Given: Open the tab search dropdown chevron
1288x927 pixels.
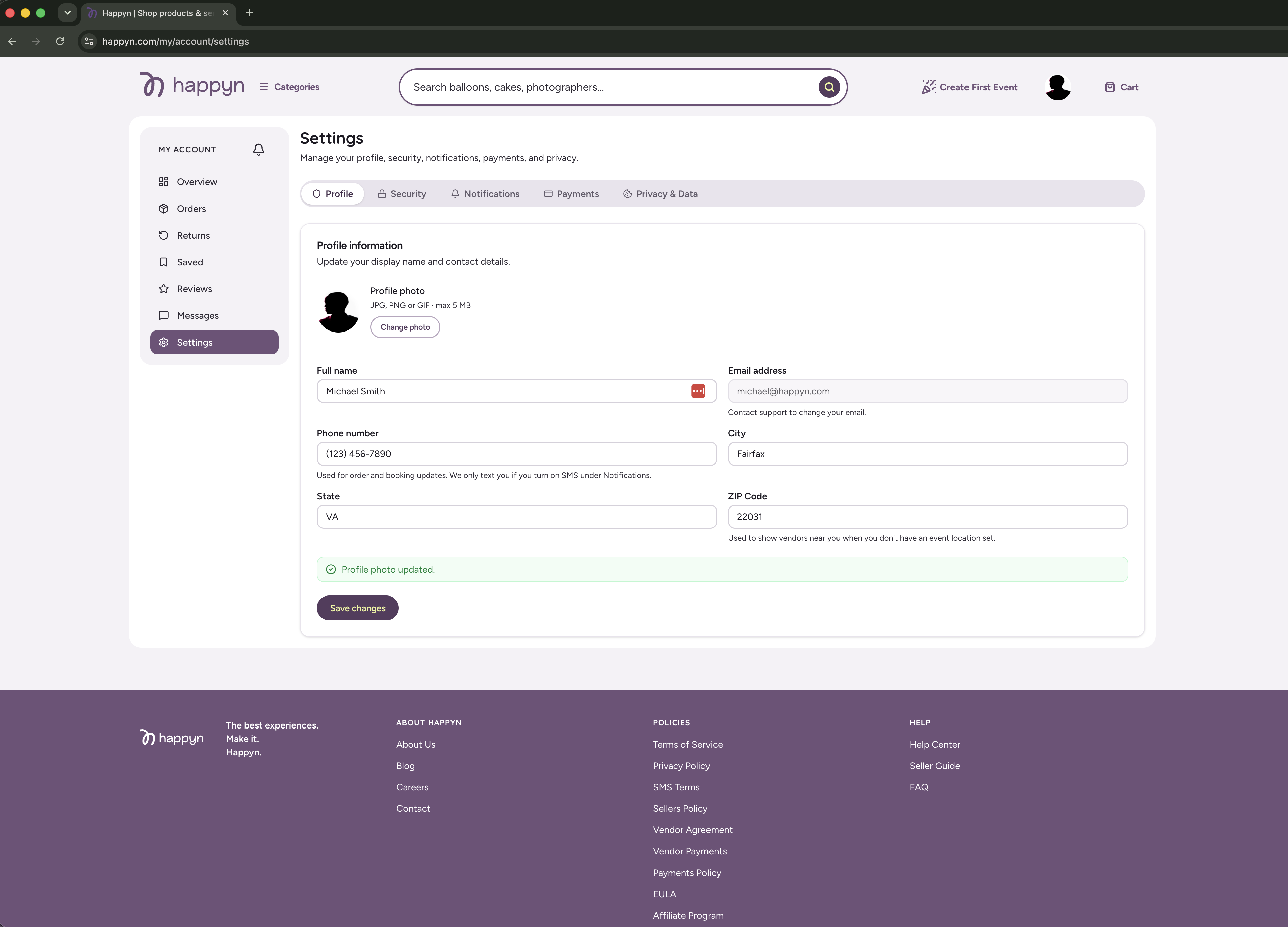Looking at the screenshot, I should [67, 13].
